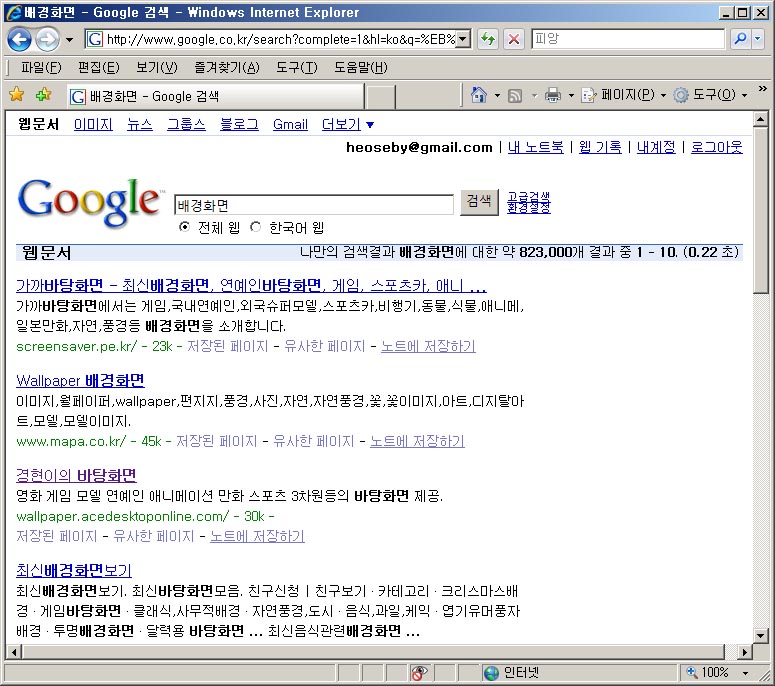
Task: Click the blank new tab button
Action: click(381, 96)
